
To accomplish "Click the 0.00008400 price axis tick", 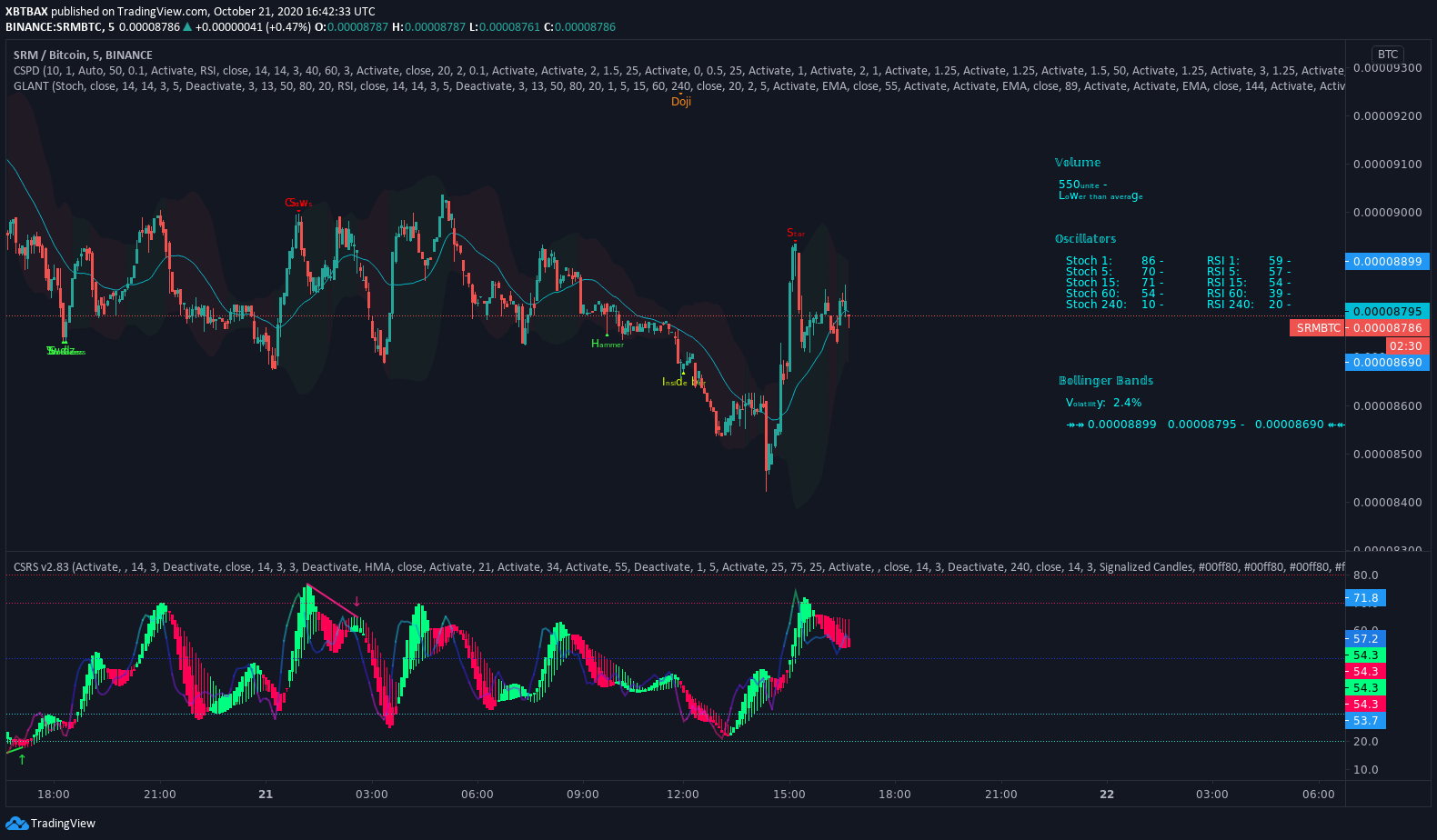I will [1388, 503].
